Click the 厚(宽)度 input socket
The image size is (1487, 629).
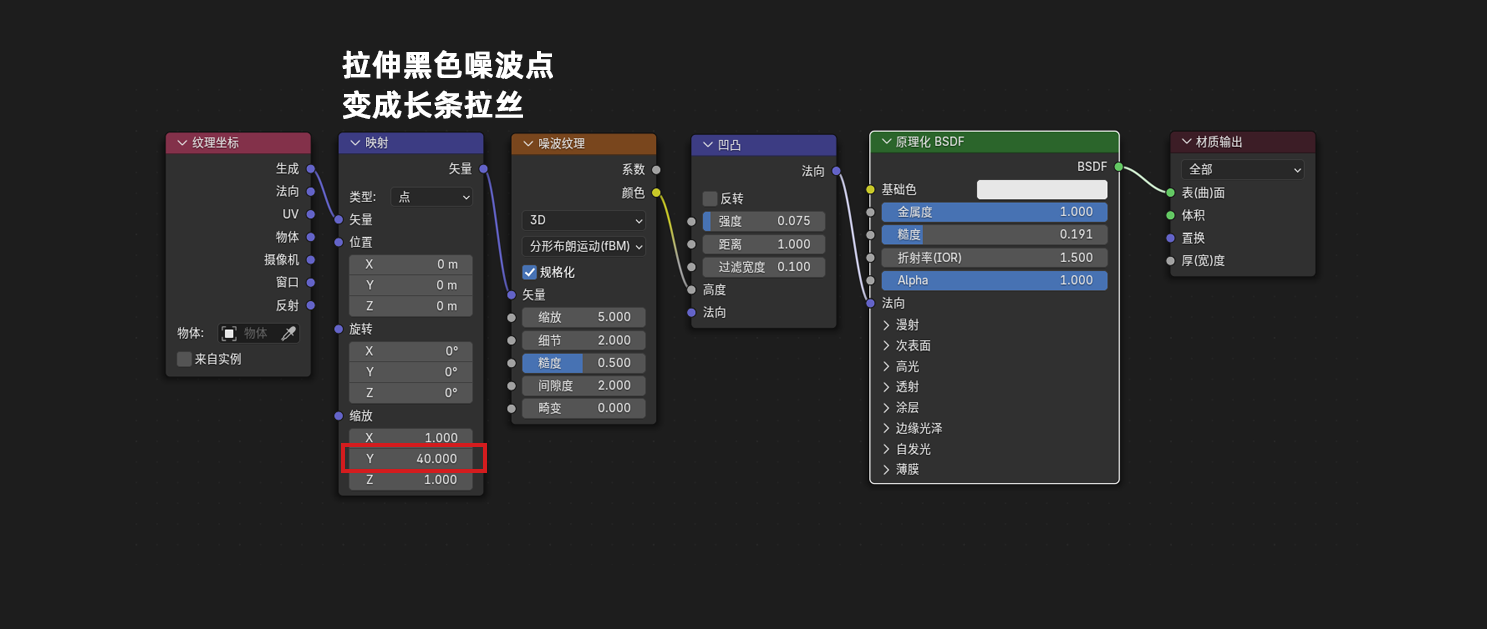coord(1170,261)
